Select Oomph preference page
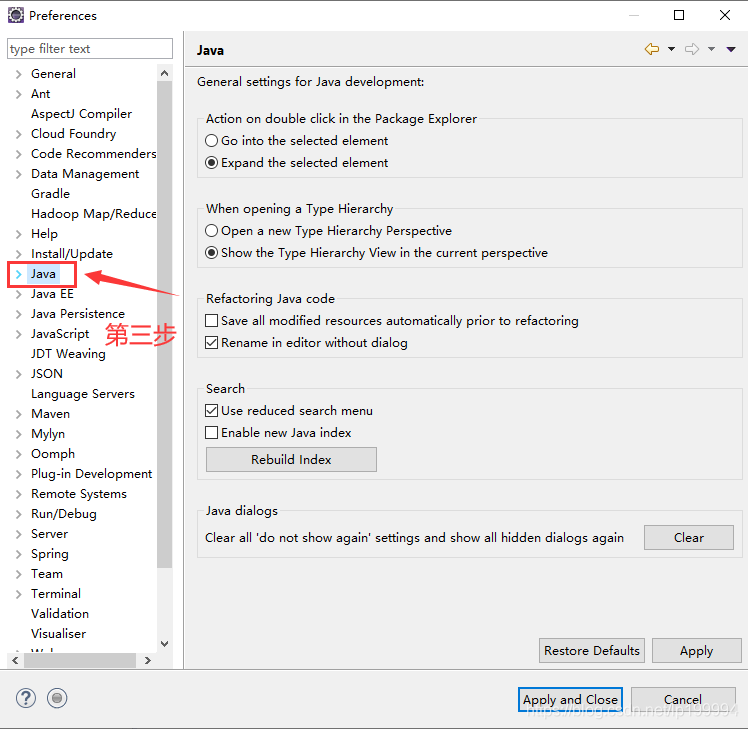Screen dimensions: 748x729 [53, 454]
